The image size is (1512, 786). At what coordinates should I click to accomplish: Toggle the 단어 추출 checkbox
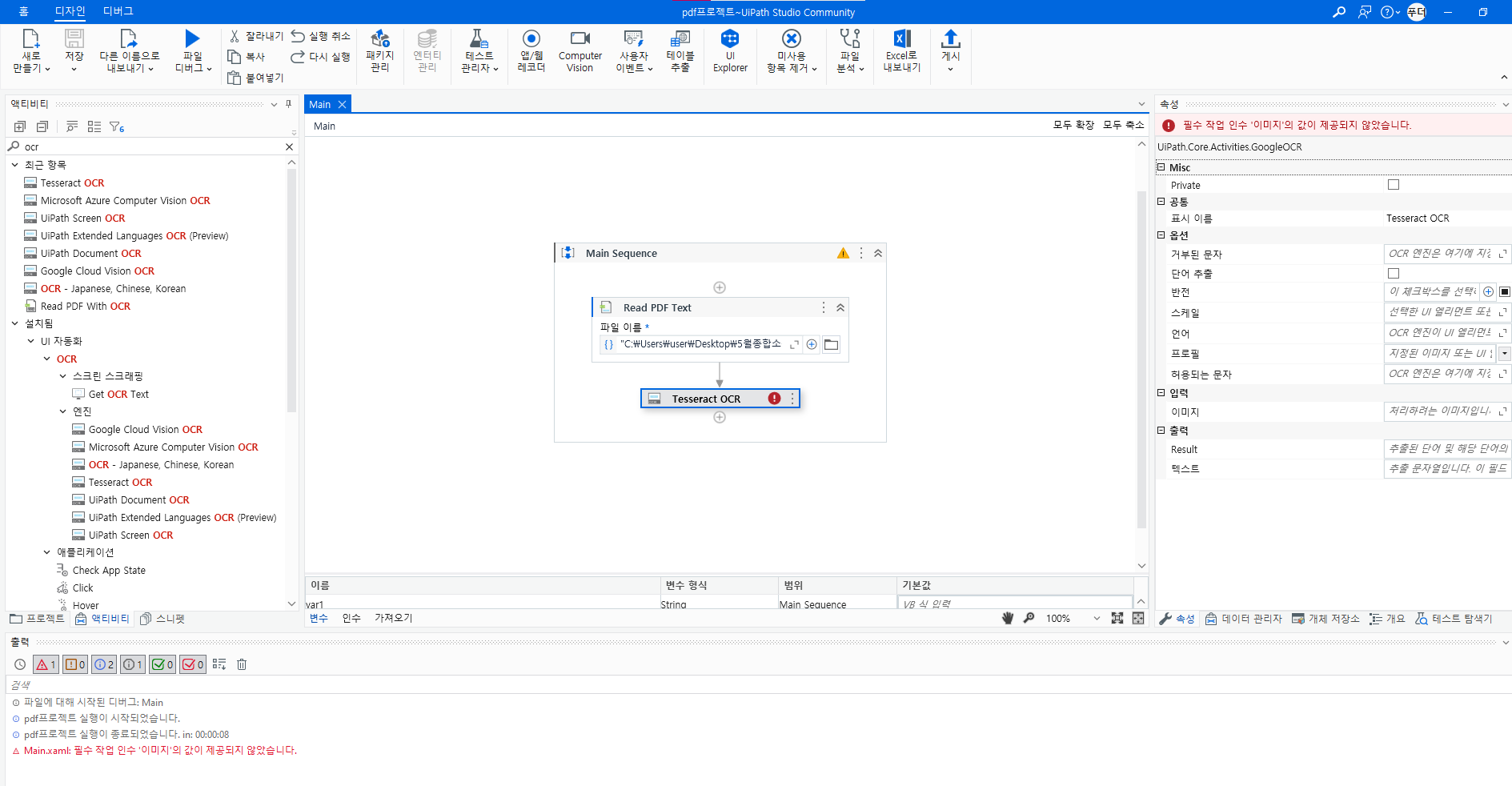pyautogui.click(x=1394, y=274)
